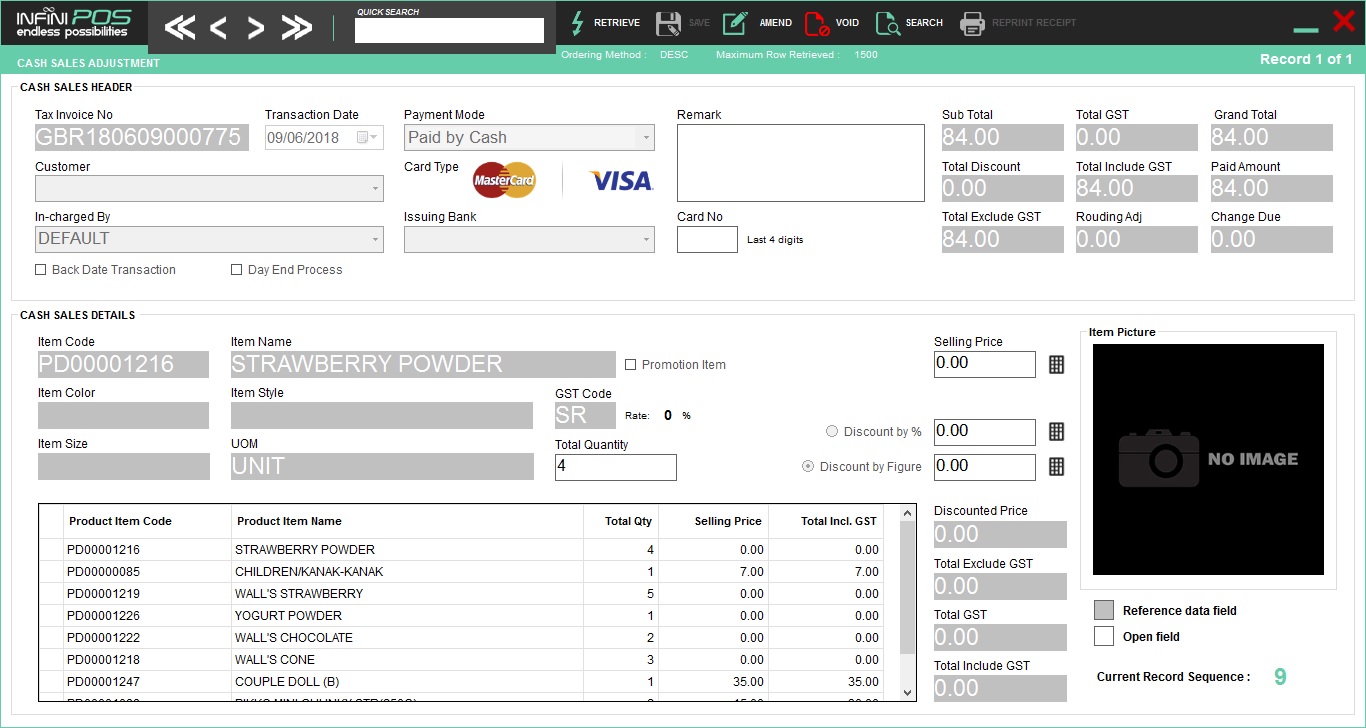Open keypad next to Selling Price
This screenshot has width=1366, height=728.
click(x=1056, y=365)
